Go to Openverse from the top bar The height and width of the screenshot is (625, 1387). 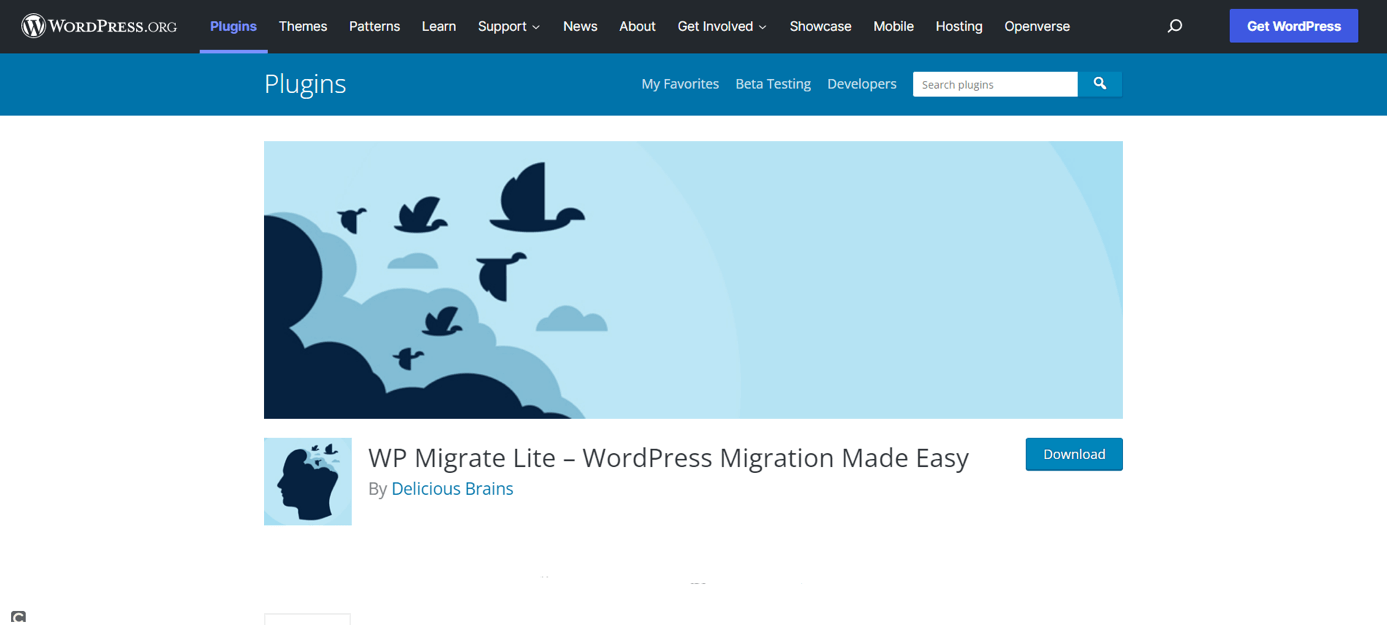pyautogui.click(x=1037, y=26)
